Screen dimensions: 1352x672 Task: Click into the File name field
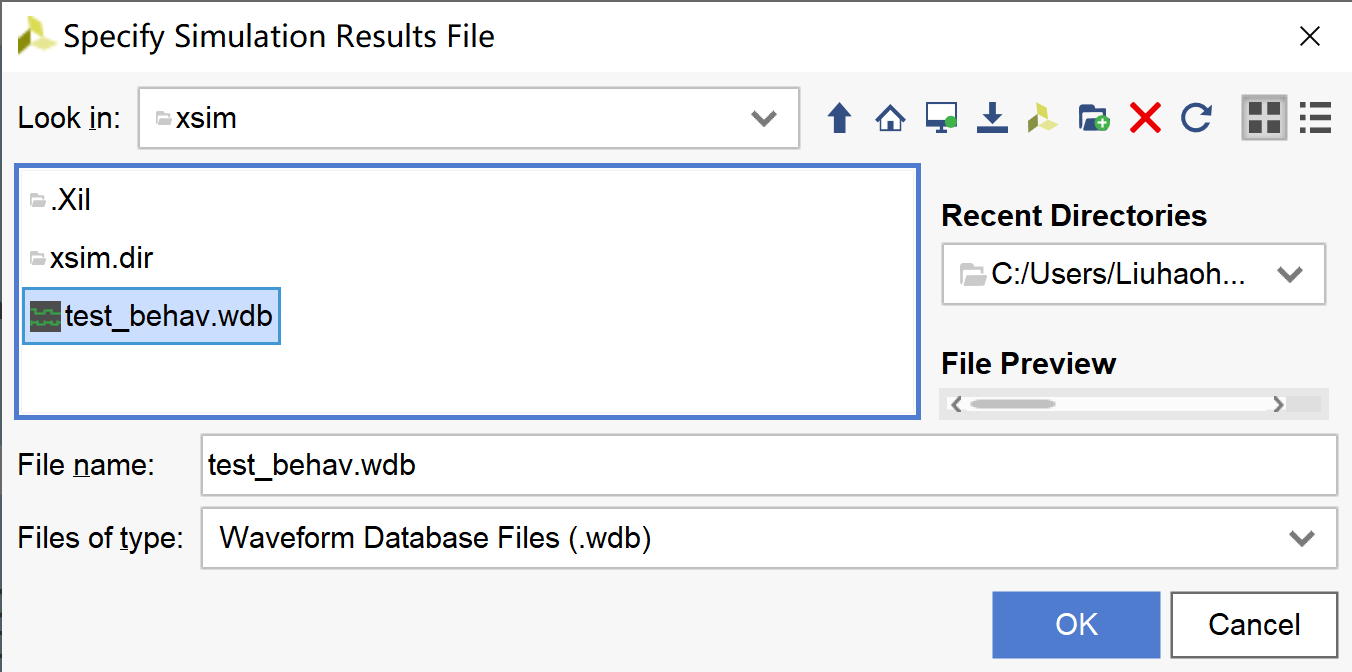pos(769,465)
